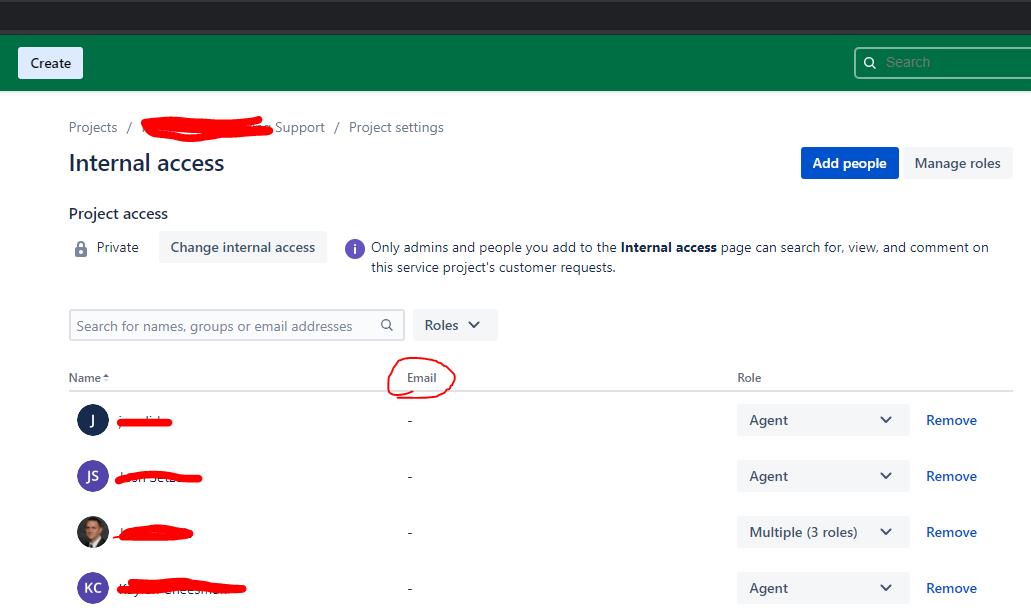Click the magnifier icon in top search
Image resolution: width=1031 pixels, height=614 pixels.
870,62
